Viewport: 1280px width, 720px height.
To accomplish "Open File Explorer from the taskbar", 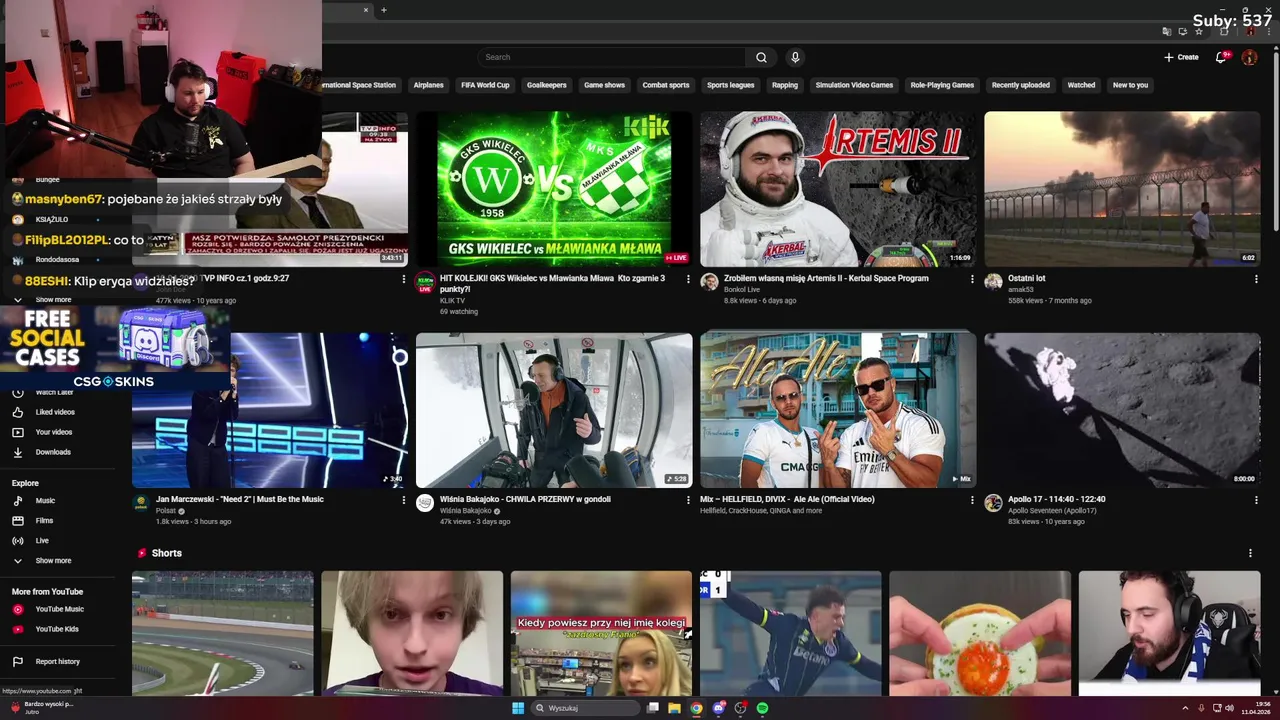I will 674,708.
